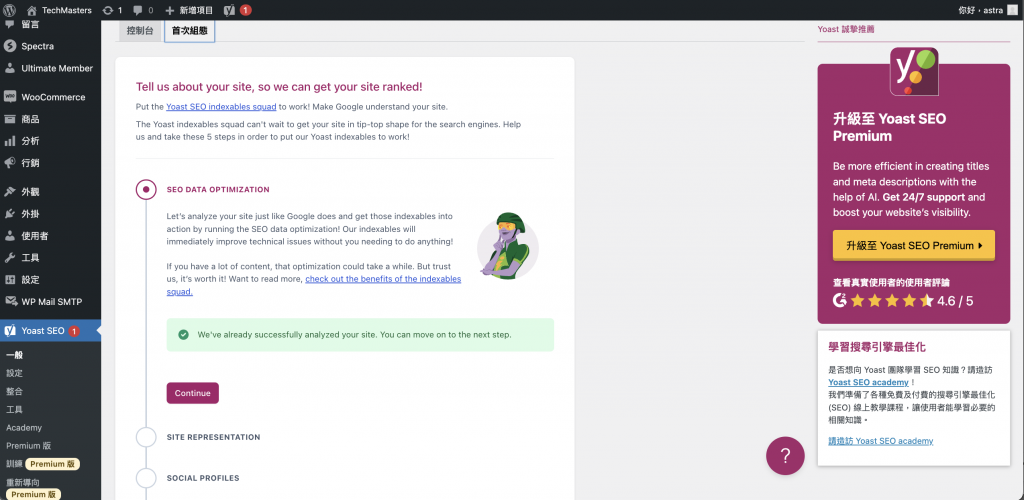This screenshot has height=500, width=1024.
Task: Click the 學習搜尋引擎最佳化 heading
Action: [x=877, y=347]
